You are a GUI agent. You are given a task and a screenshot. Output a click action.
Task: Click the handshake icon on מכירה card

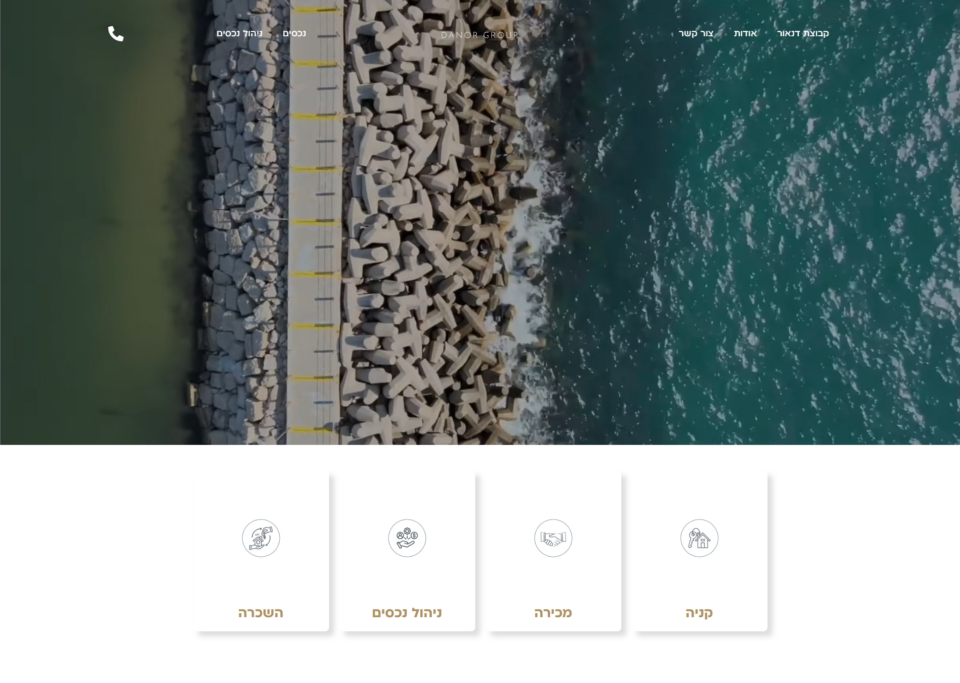[x=553, y=538]
